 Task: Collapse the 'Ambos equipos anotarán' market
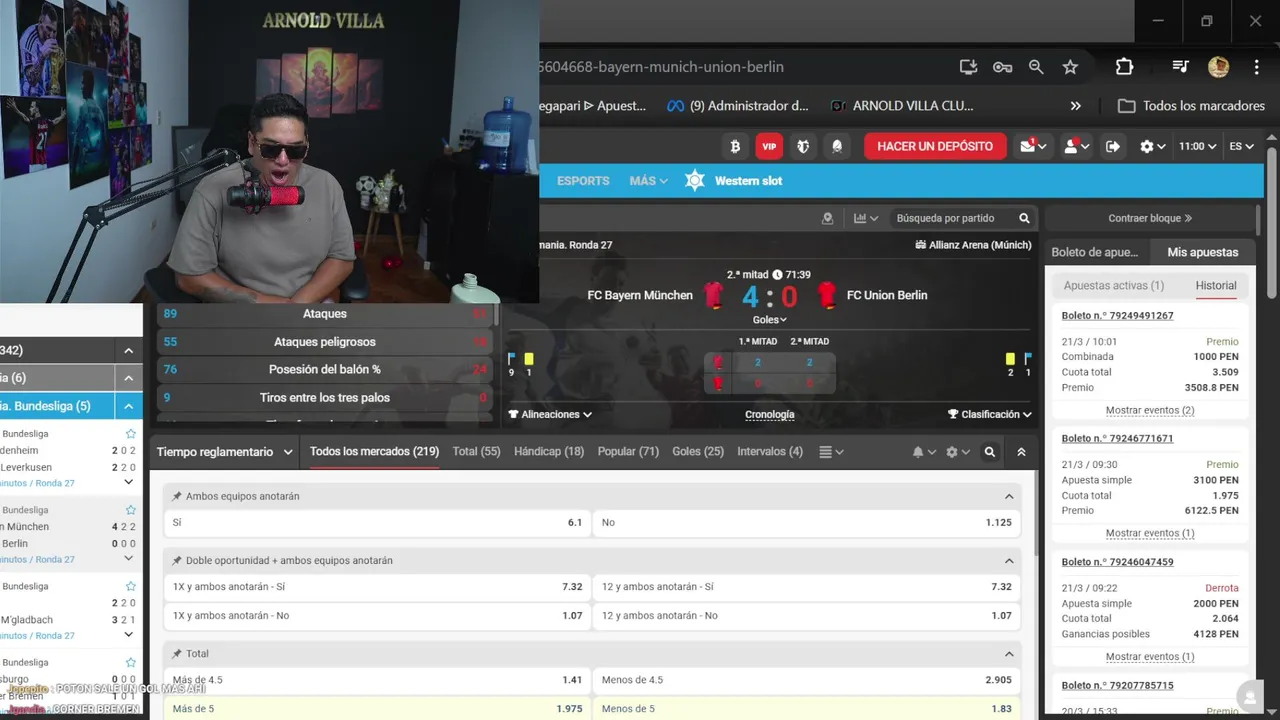[1009, 496]
